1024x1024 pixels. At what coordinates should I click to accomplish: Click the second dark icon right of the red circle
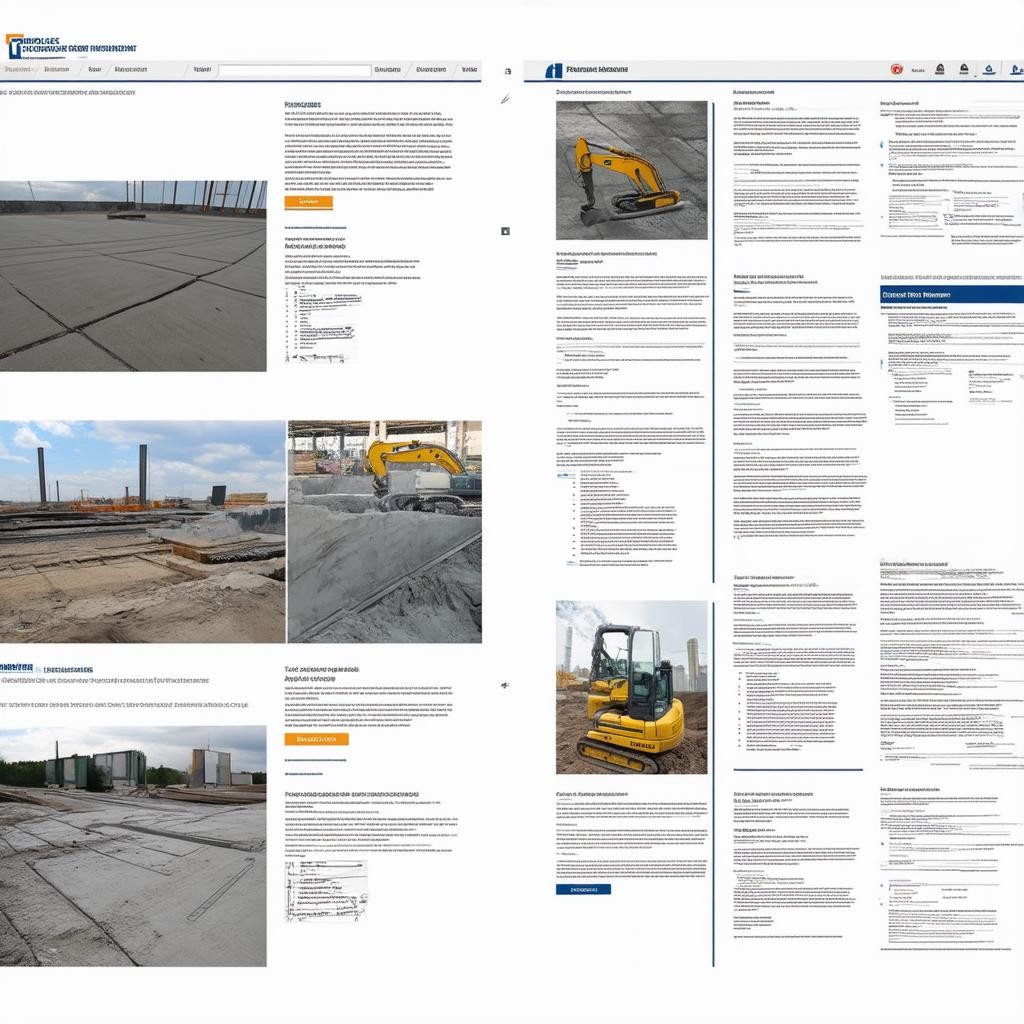pos(964,70)
